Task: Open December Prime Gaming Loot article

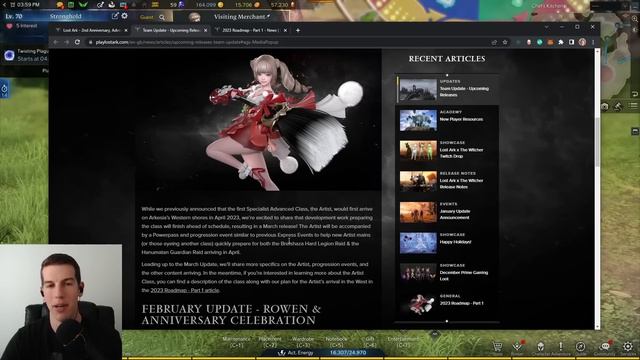Action: [447, 273]
